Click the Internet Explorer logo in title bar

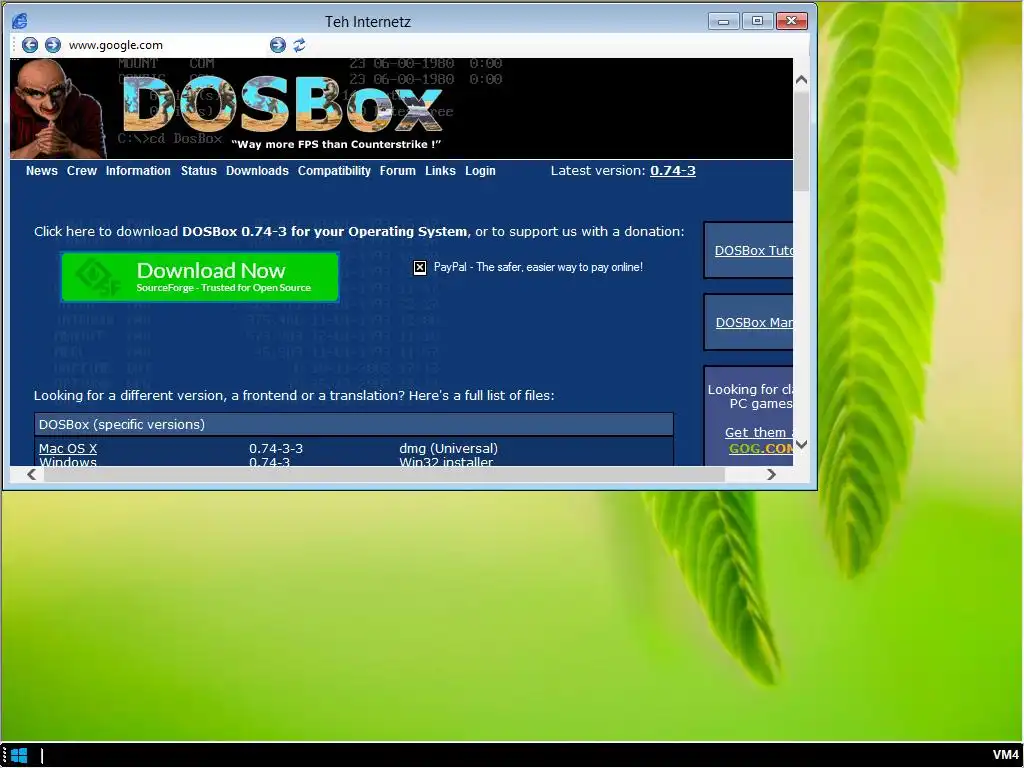coord(20,22)
